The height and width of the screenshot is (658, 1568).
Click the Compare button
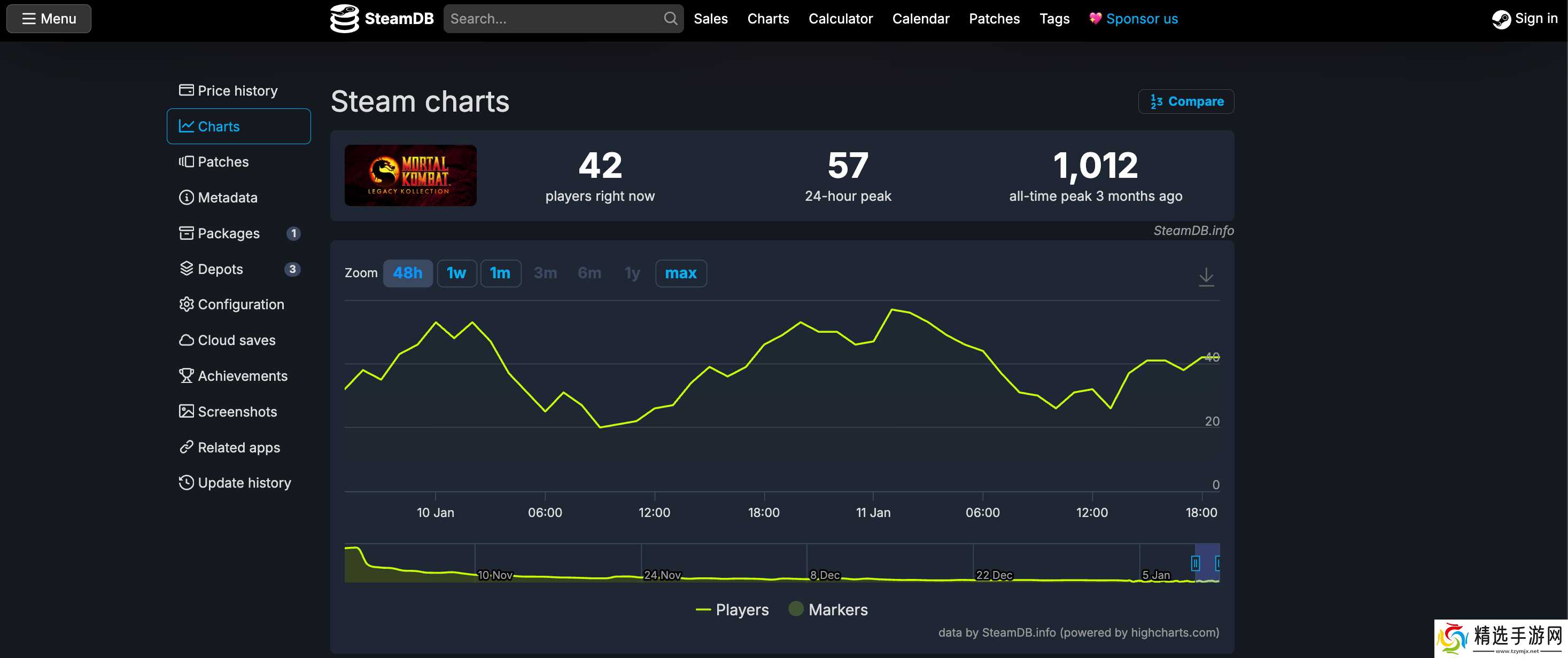(1185, 101)
